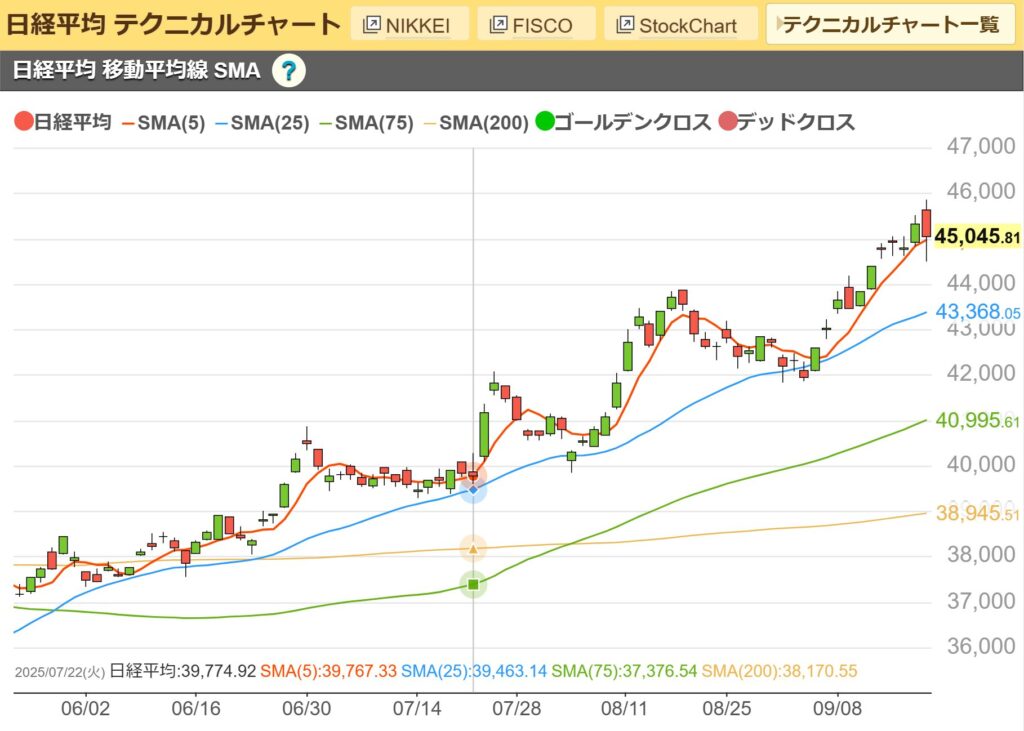Click the external link icon beside NIKKEI
1024x731 pixels.
(372, 25)
